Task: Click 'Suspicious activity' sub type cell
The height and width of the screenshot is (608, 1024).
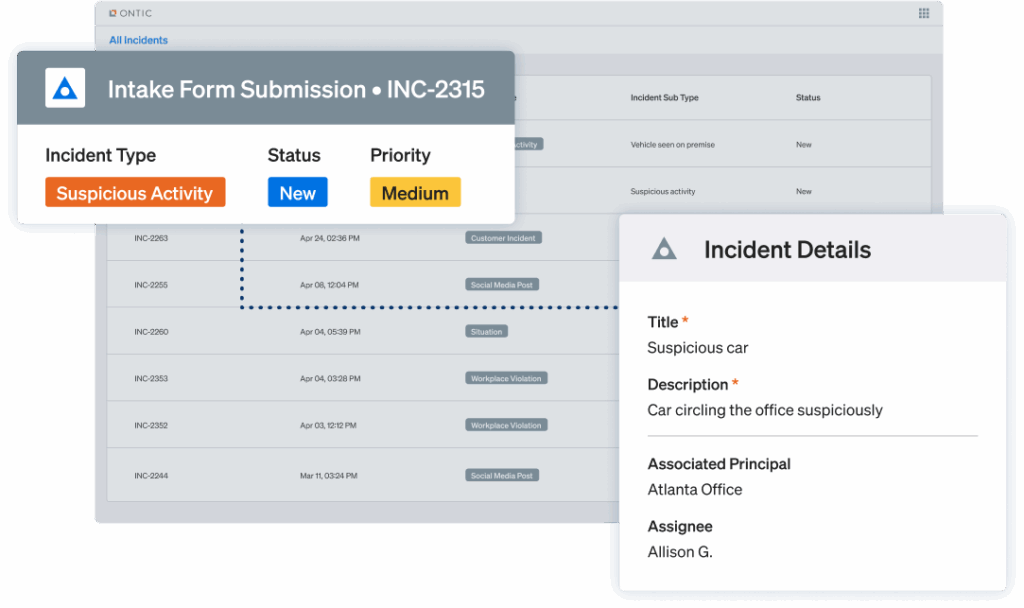Action: 663,191
